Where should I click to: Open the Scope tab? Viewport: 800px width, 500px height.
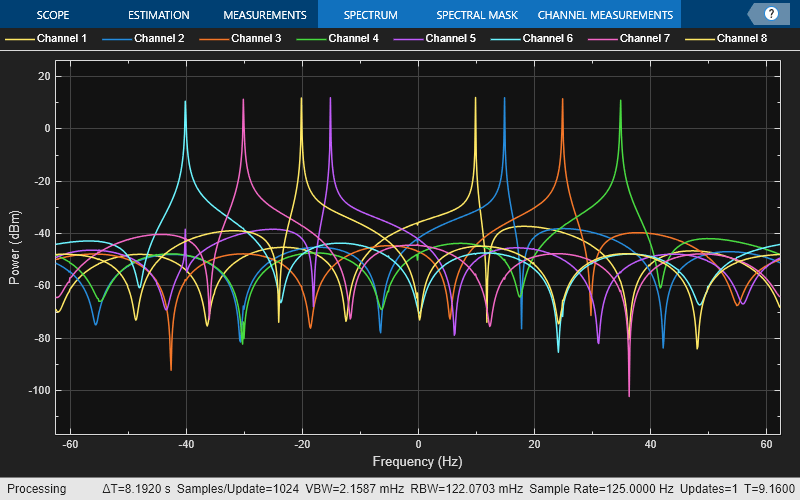53,15
